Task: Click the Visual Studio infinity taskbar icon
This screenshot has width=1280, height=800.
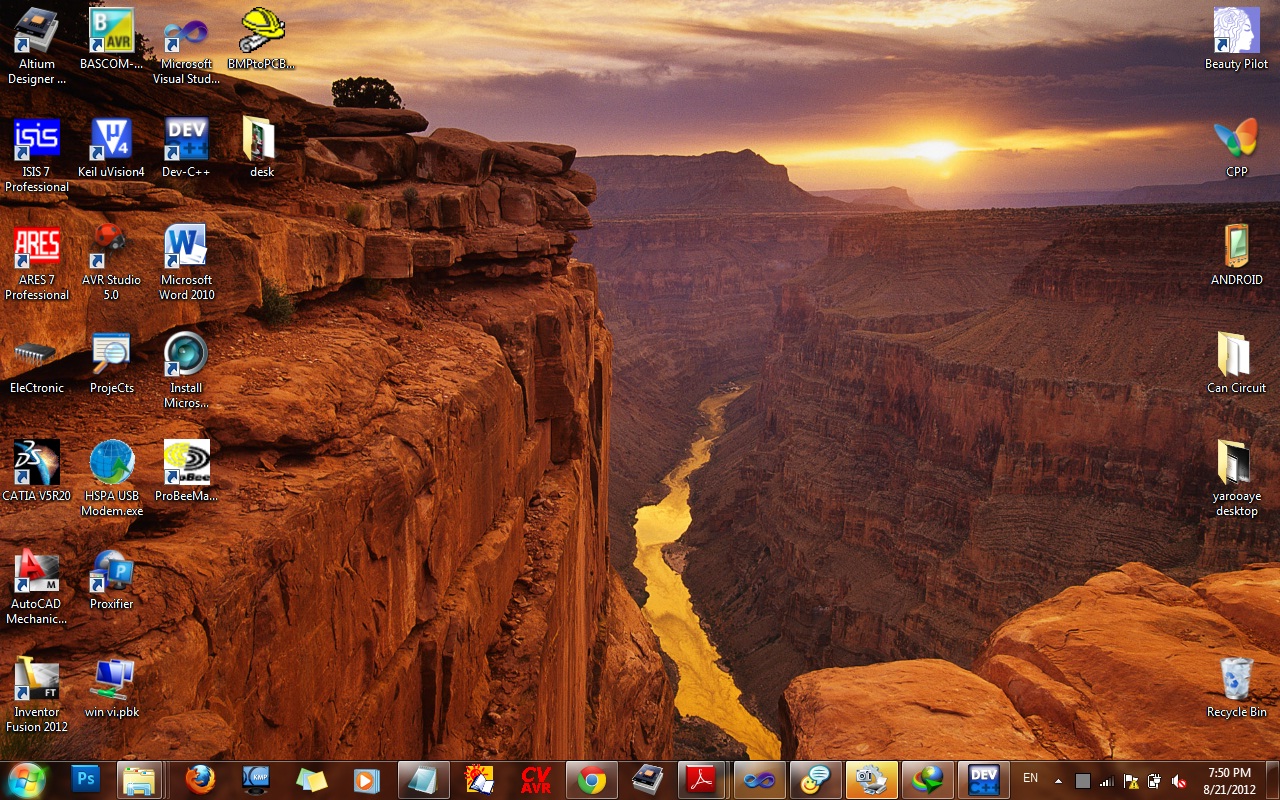Action: tap(759, 779)
